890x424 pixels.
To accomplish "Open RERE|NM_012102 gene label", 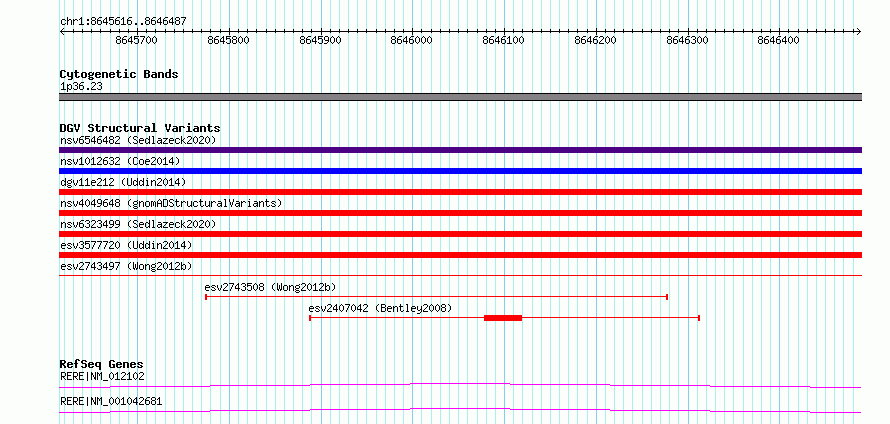I will point(102,376).
